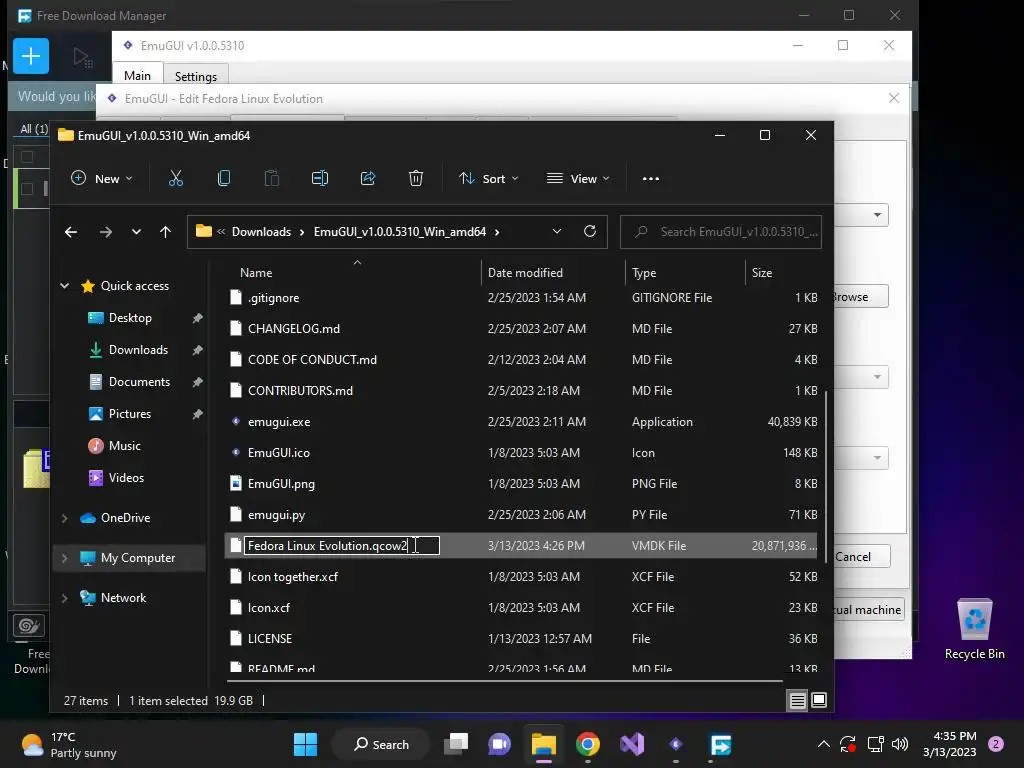Click the Browse button in EmuGUI dialog
Screen dimensions: 1024x768
861,296
